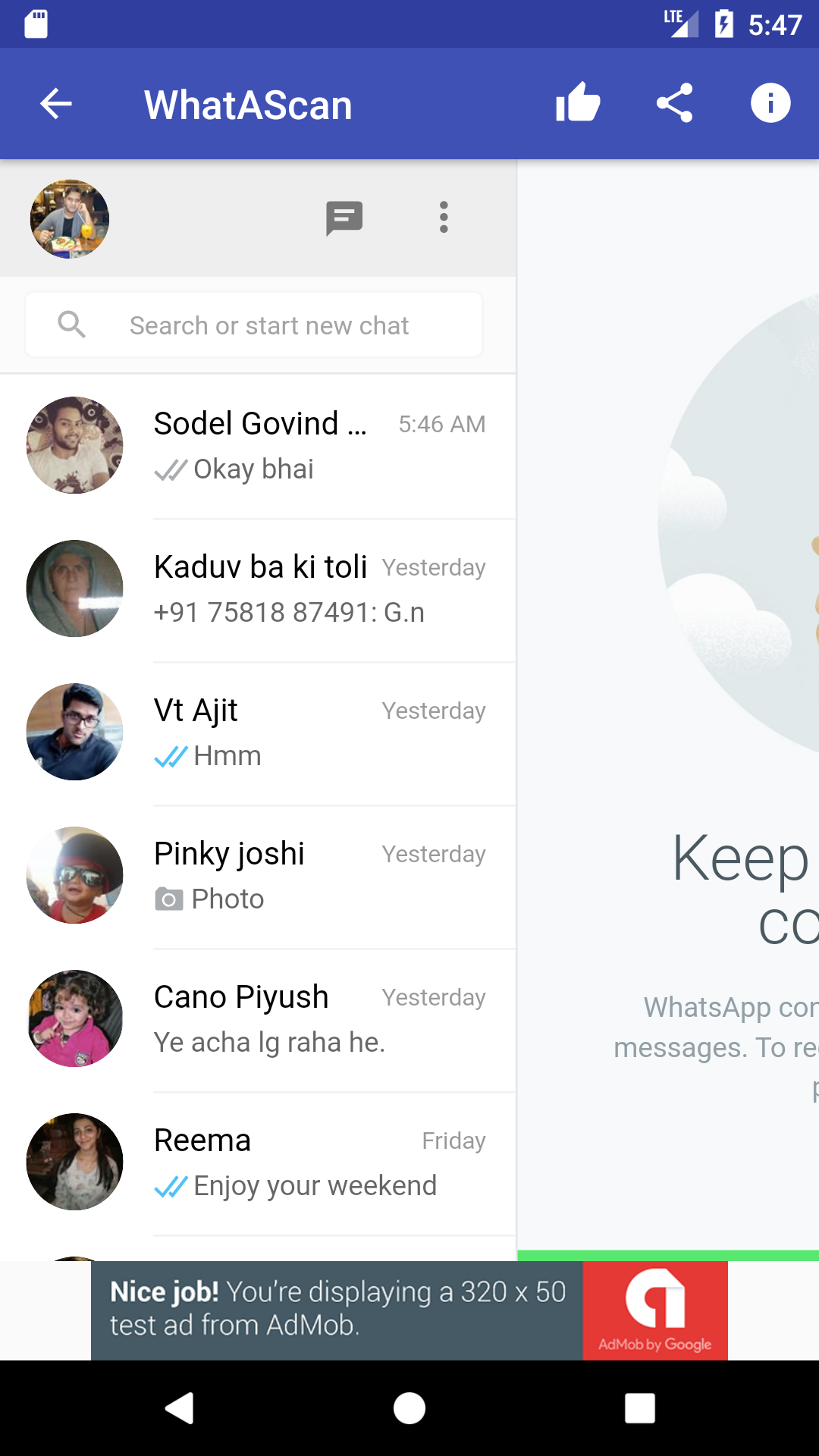Tap the Android home navigation button

click(409, 1408)
